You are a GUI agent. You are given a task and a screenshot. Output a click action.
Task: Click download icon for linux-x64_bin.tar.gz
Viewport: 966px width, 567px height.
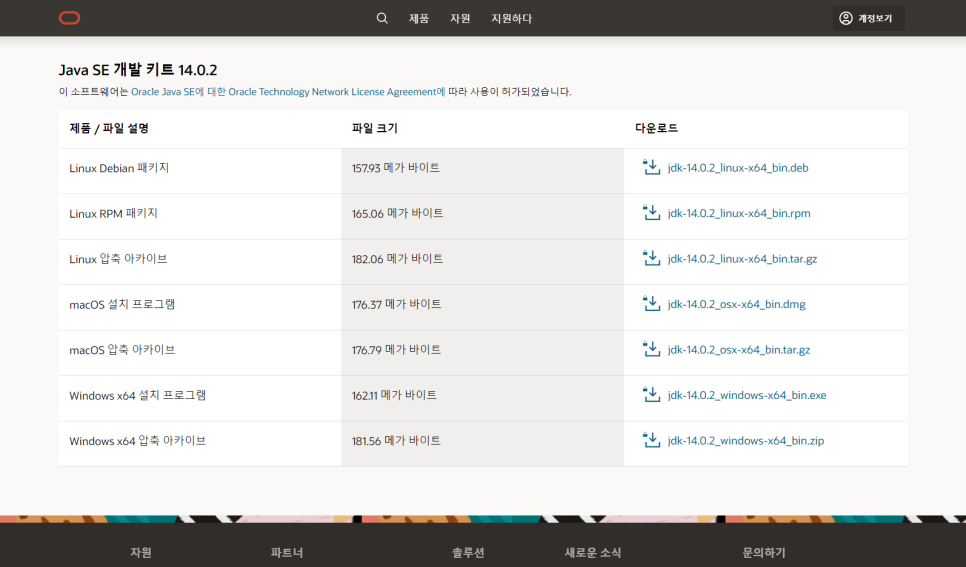(651, 258)
